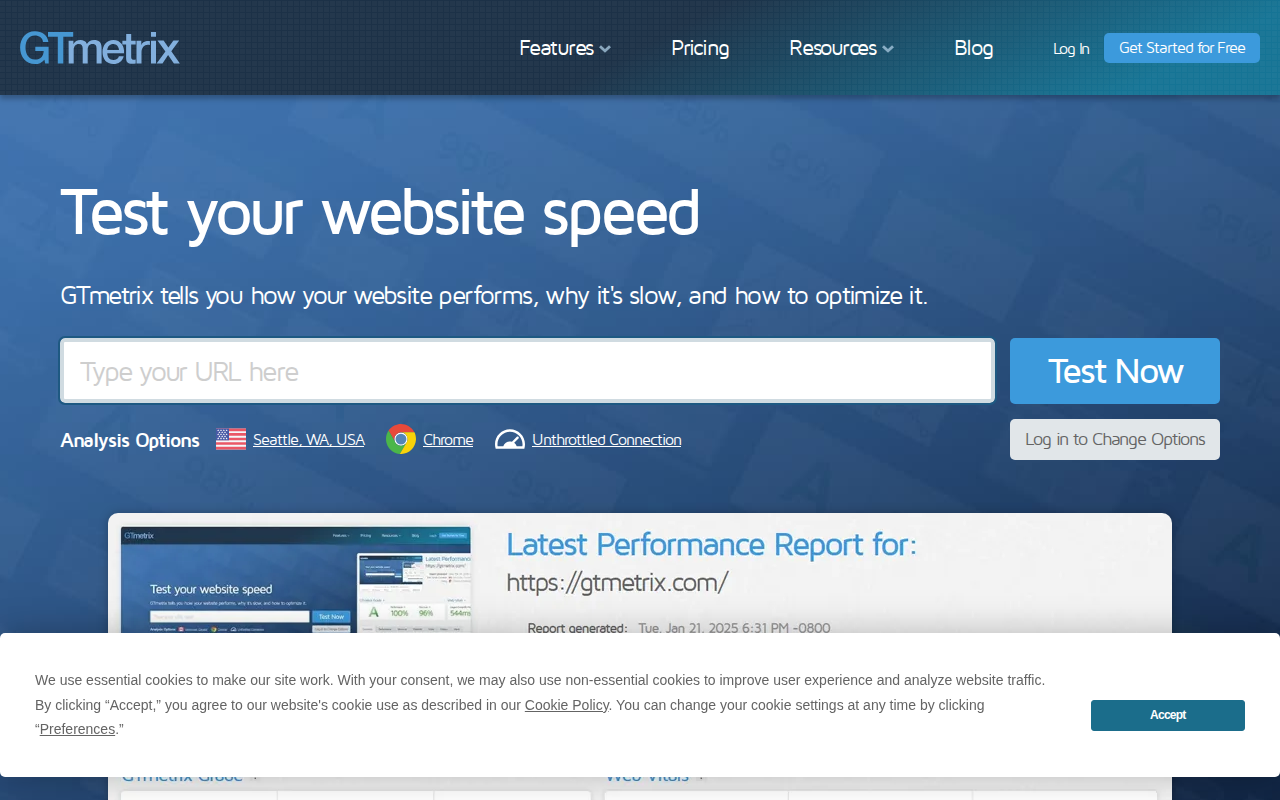Image resolution: width=1280 pixels, height=800 pixels.
Task: Click Latest Performance Report for heading
Action: 711,544
